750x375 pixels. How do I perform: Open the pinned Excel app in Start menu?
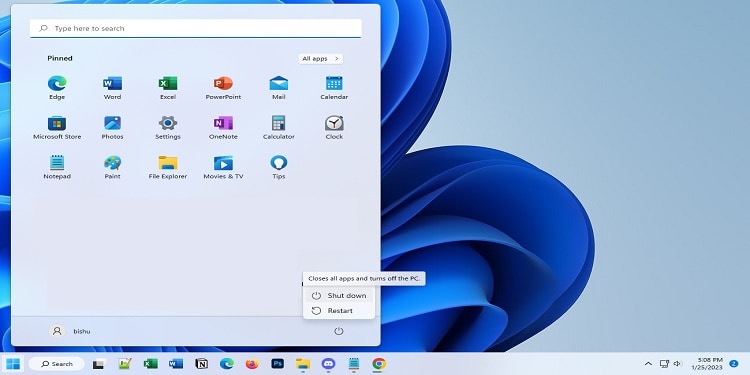tap(168, 88)
